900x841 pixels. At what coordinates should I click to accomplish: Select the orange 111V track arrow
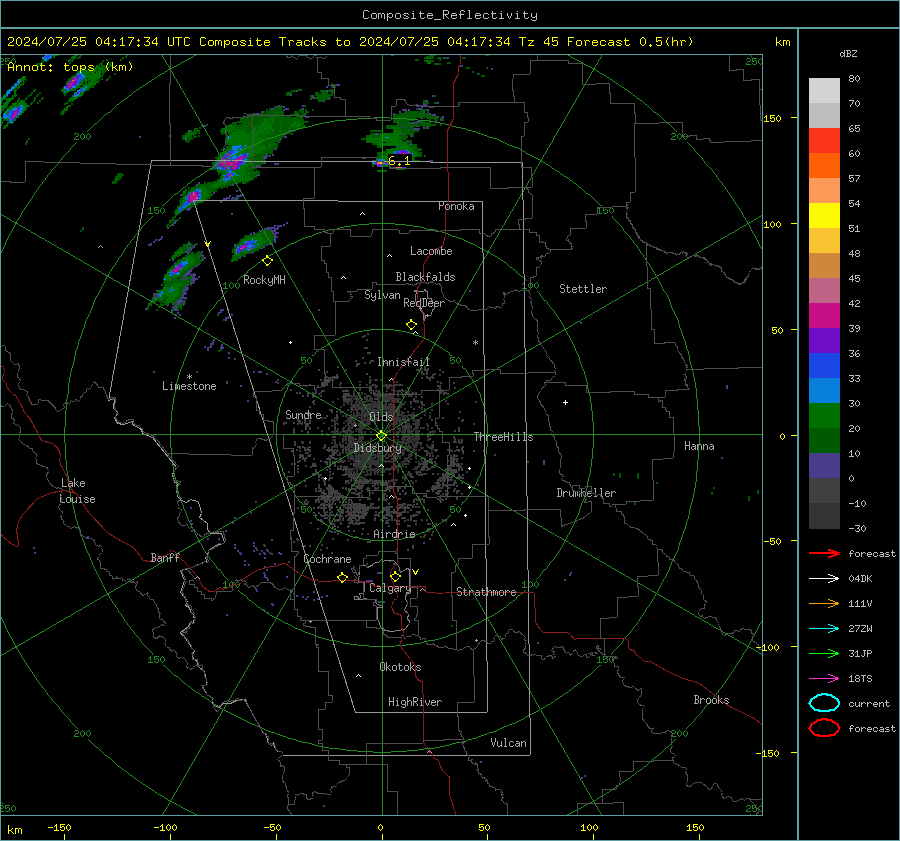click(x=824, y=603)
